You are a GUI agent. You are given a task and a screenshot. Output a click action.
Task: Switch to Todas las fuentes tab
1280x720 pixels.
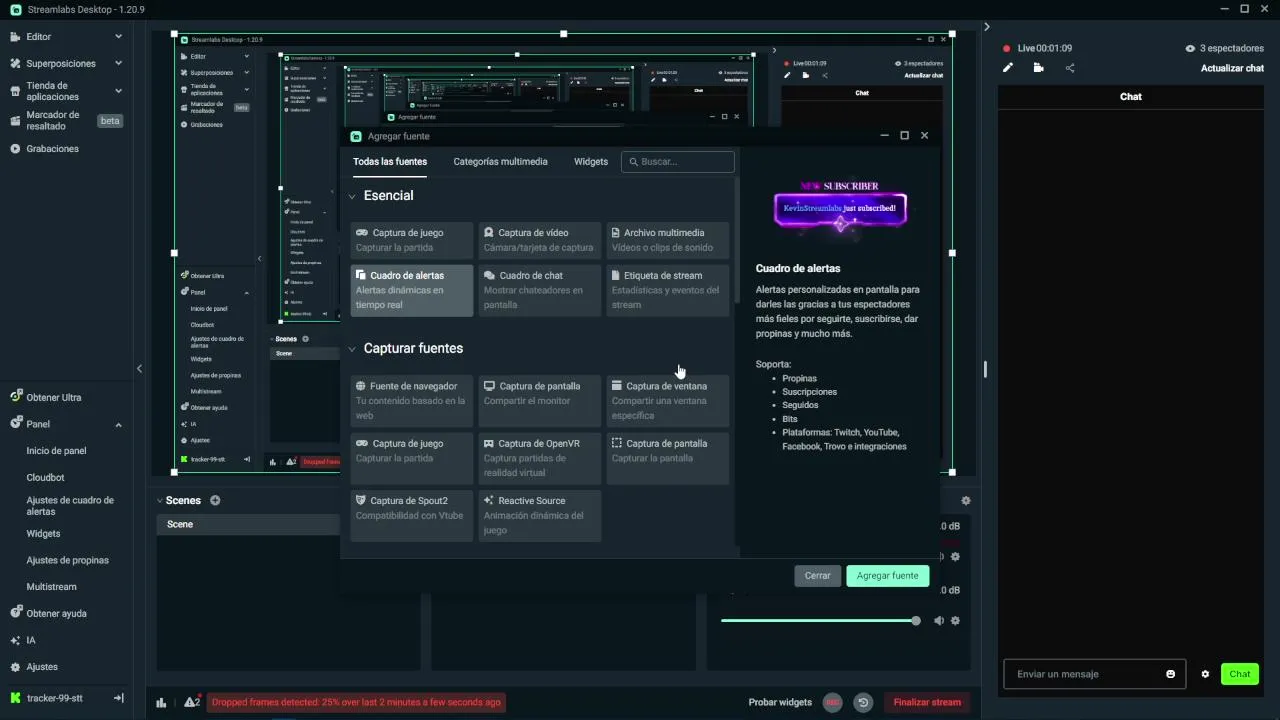pyautogui.click(x=390, y=162)
